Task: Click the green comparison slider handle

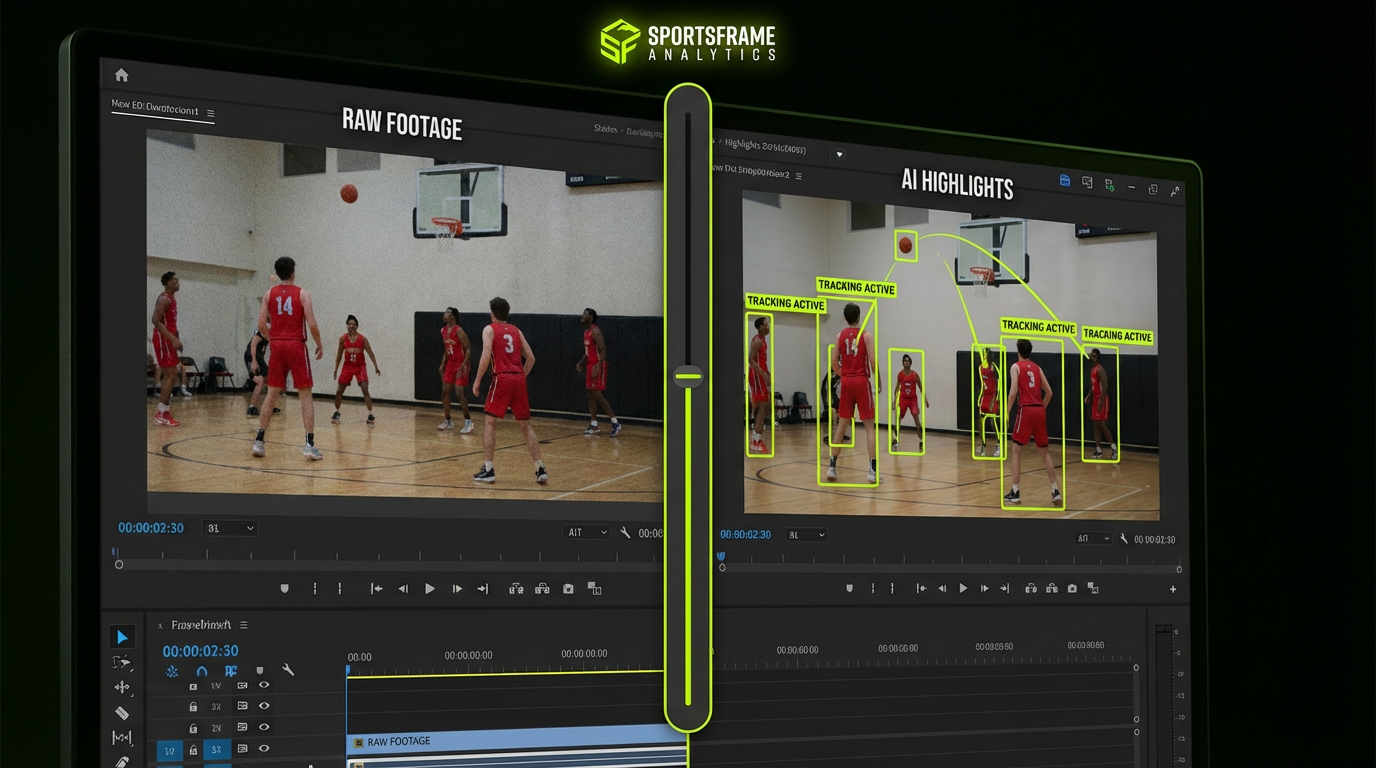Action: (688, 377)
